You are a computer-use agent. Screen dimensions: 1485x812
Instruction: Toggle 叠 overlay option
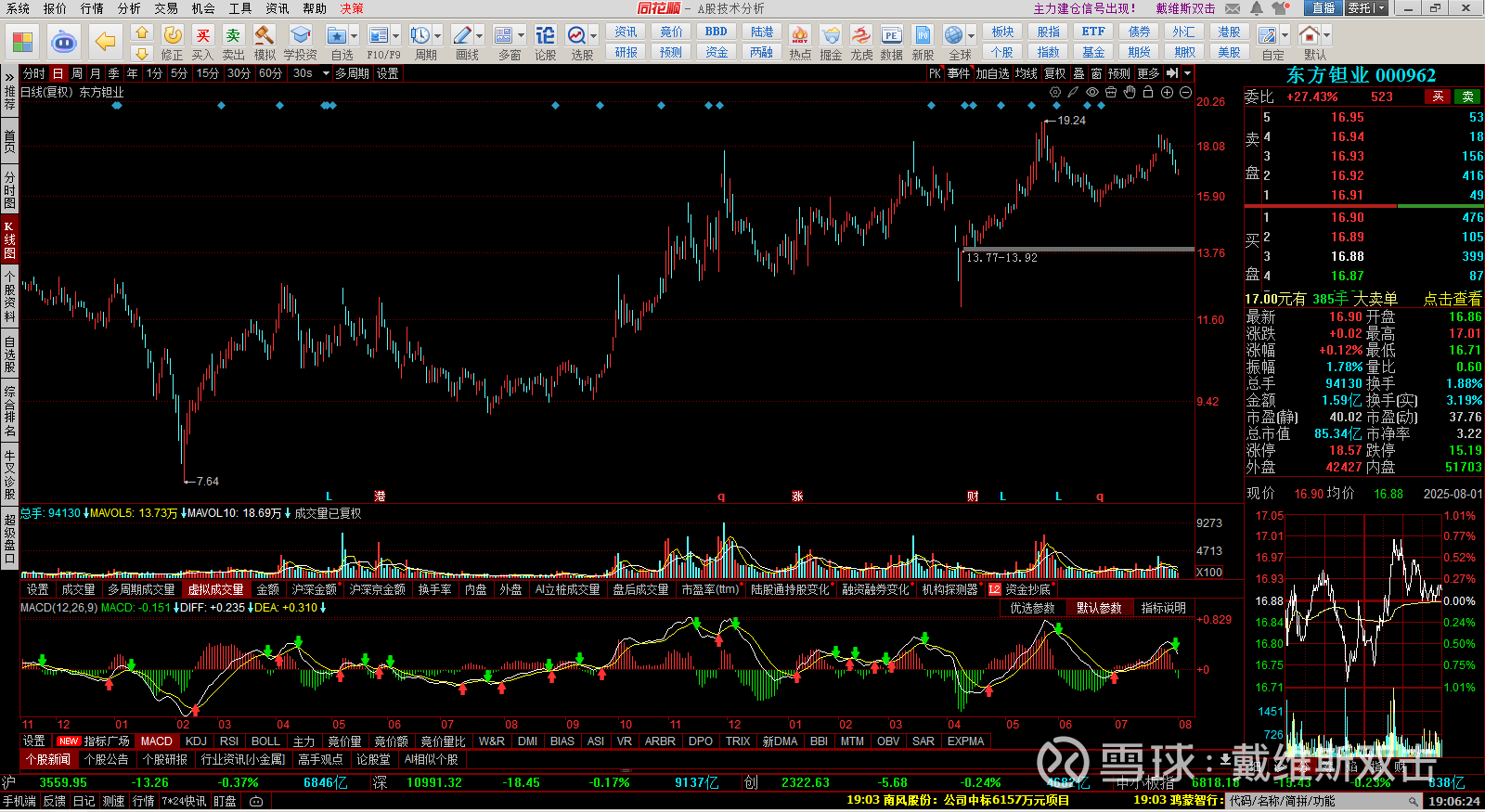[x=1078, y=73]
